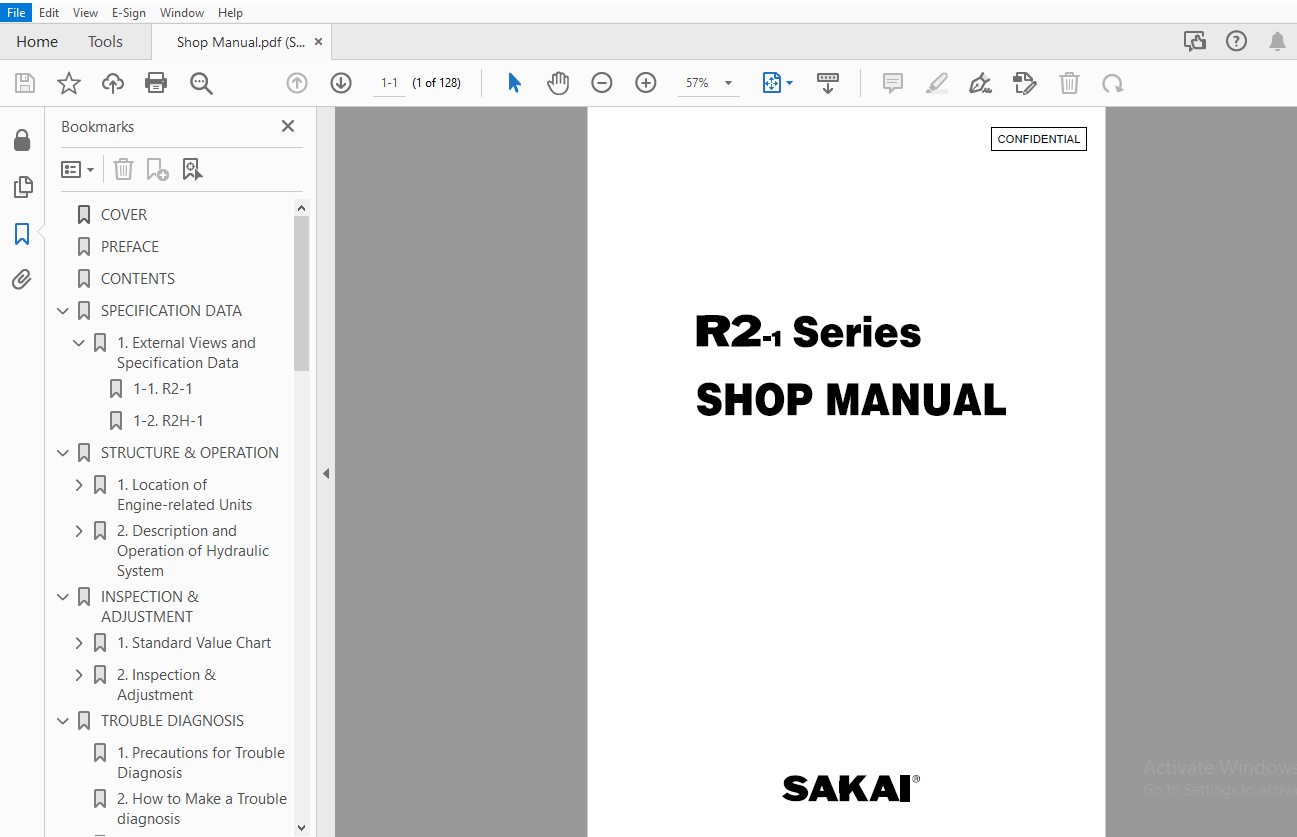This screenshot has width=1297, height=837.
Task: Select the Highlight text tool
Action: click(x=937, y=83)
